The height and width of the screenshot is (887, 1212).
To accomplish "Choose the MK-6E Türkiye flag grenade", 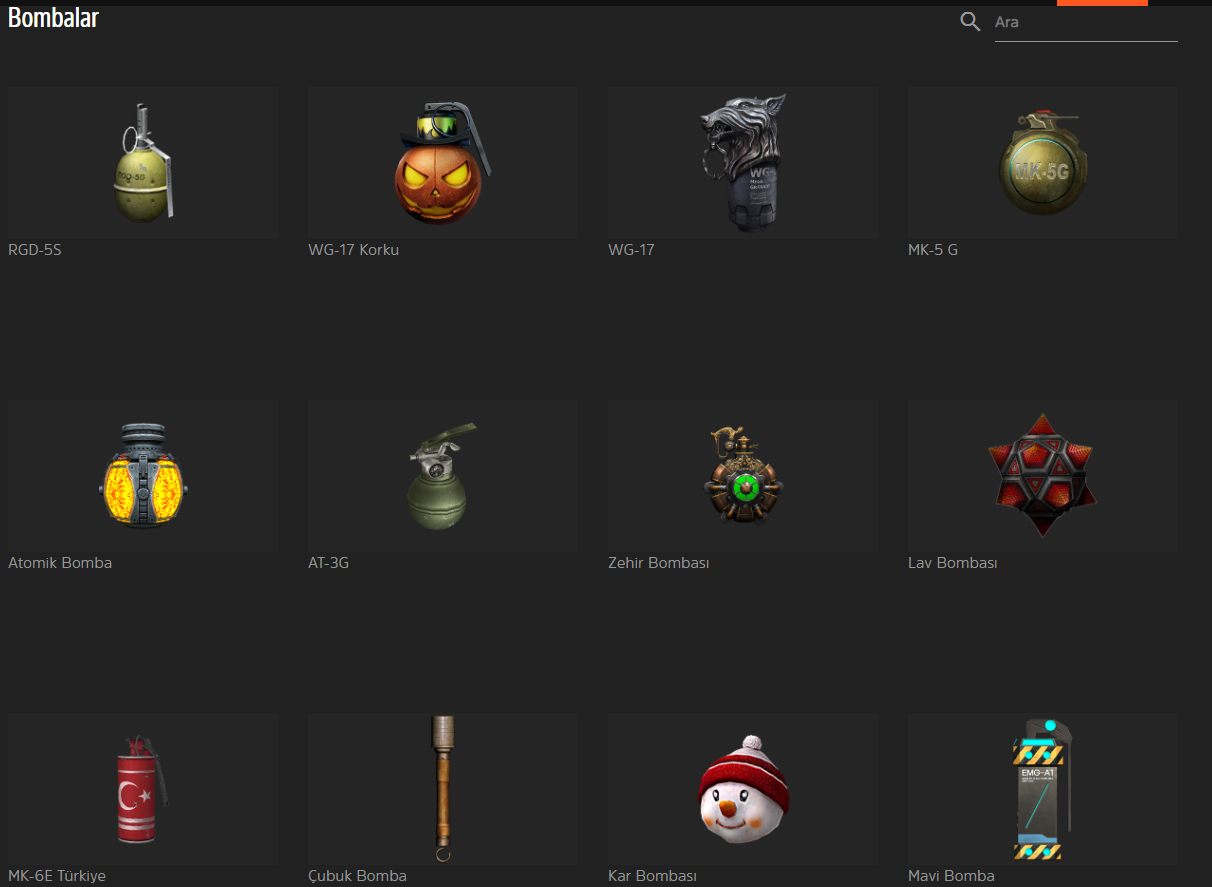I will click(143, 789).
